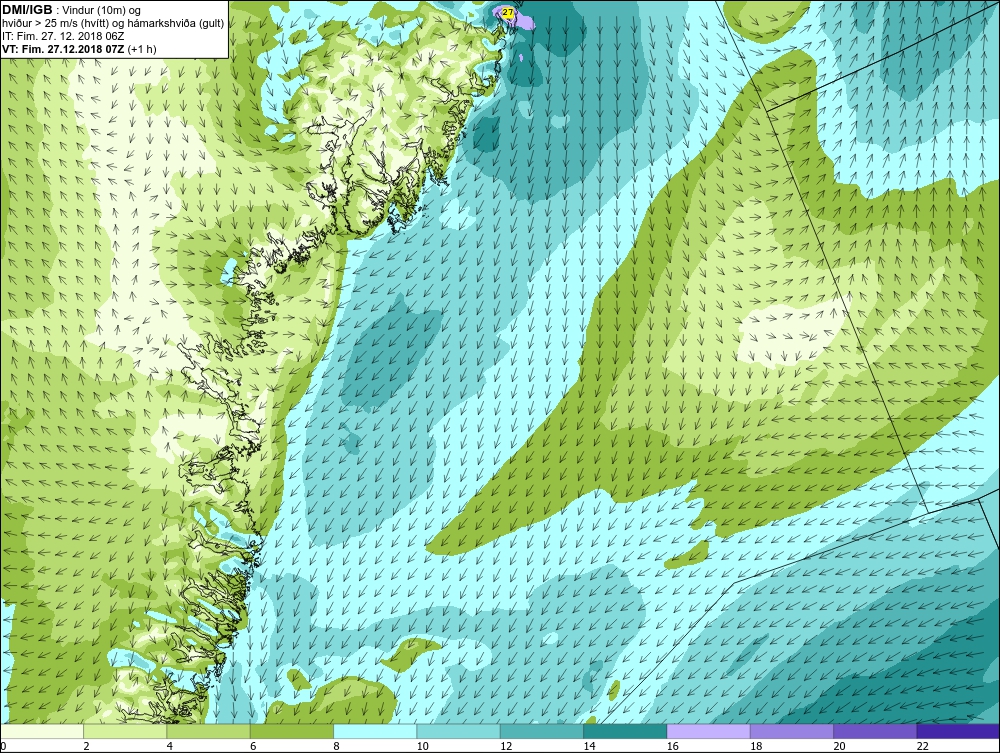
Task: Click the 18–20 m/s purple legend swatch
Action: (791, 731)
